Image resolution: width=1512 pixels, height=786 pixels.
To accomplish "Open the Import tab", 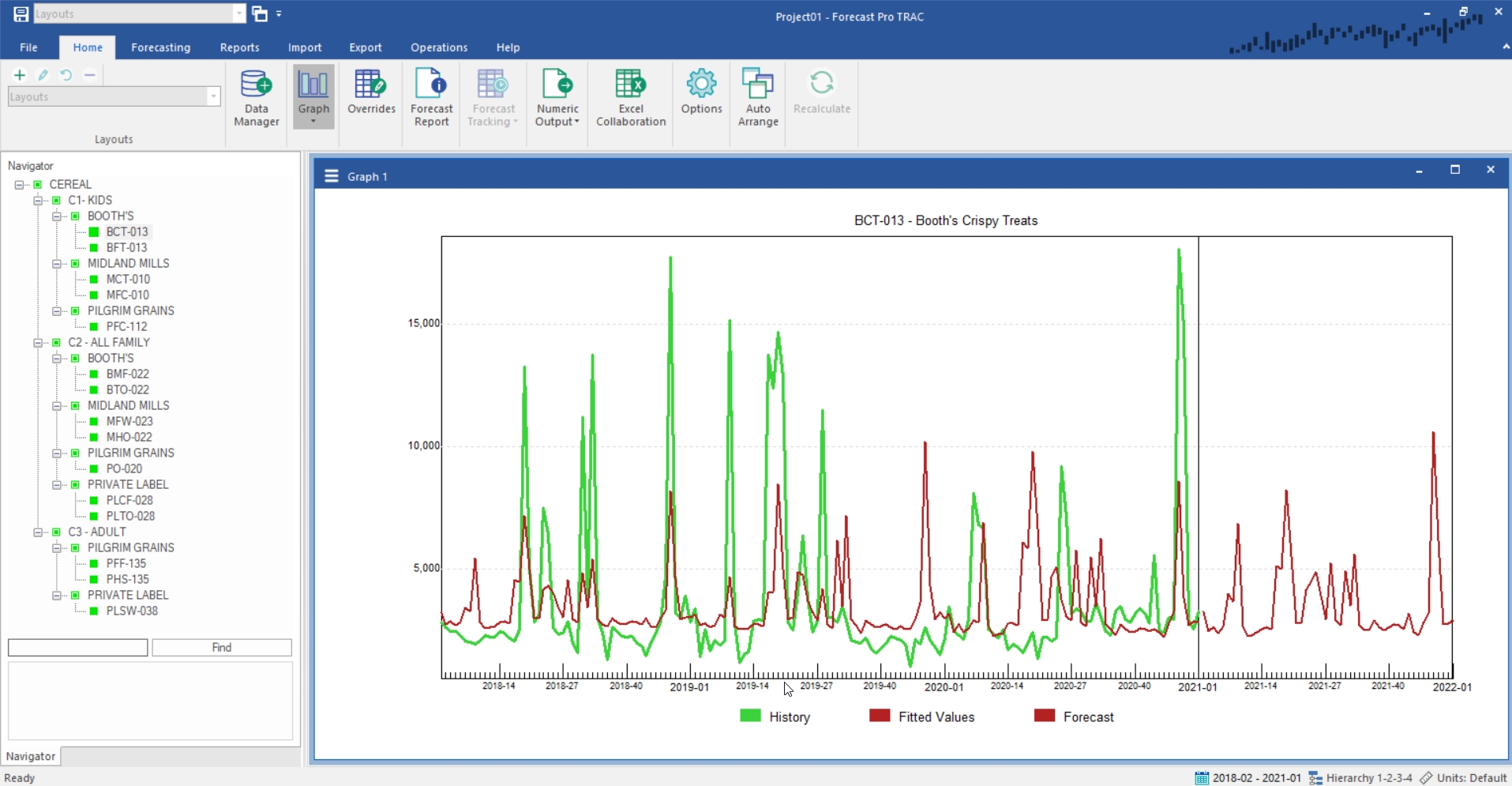I will pos(305,47).
